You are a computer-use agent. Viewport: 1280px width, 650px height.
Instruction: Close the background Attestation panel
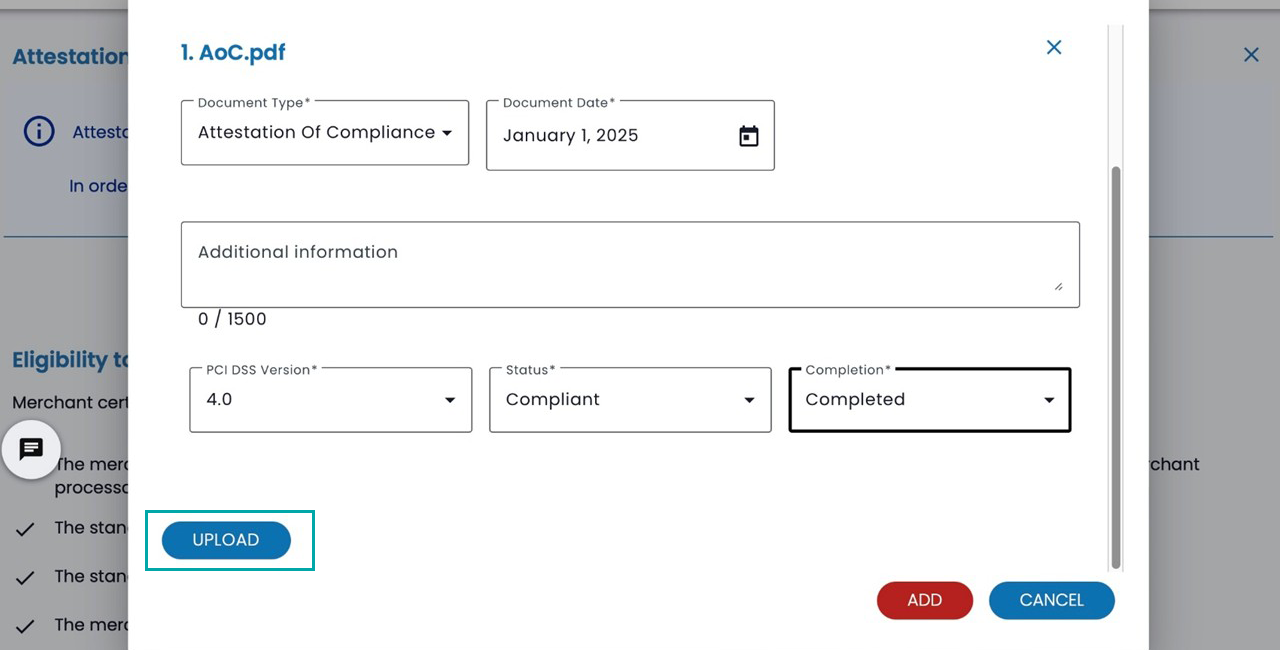click(x=1251, y=55)
